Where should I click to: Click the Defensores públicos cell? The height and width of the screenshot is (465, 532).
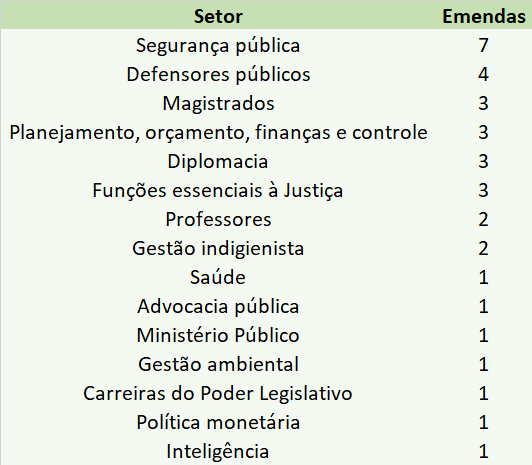click(218, 75)
